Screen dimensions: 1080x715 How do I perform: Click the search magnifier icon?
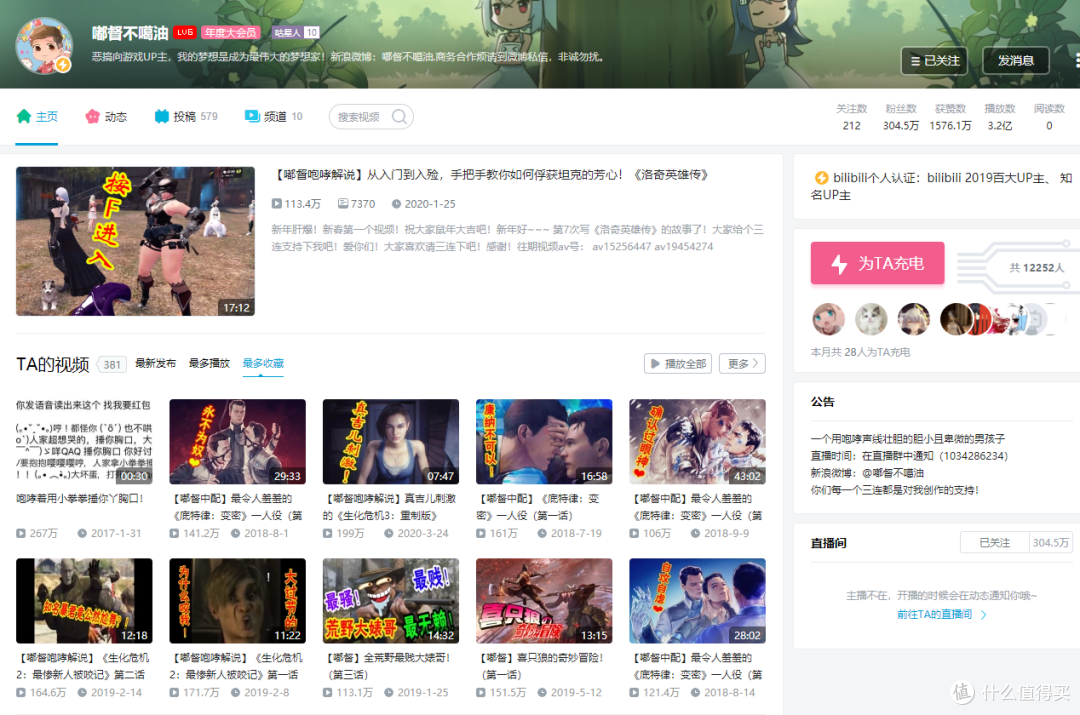click(x=399, y=117)
